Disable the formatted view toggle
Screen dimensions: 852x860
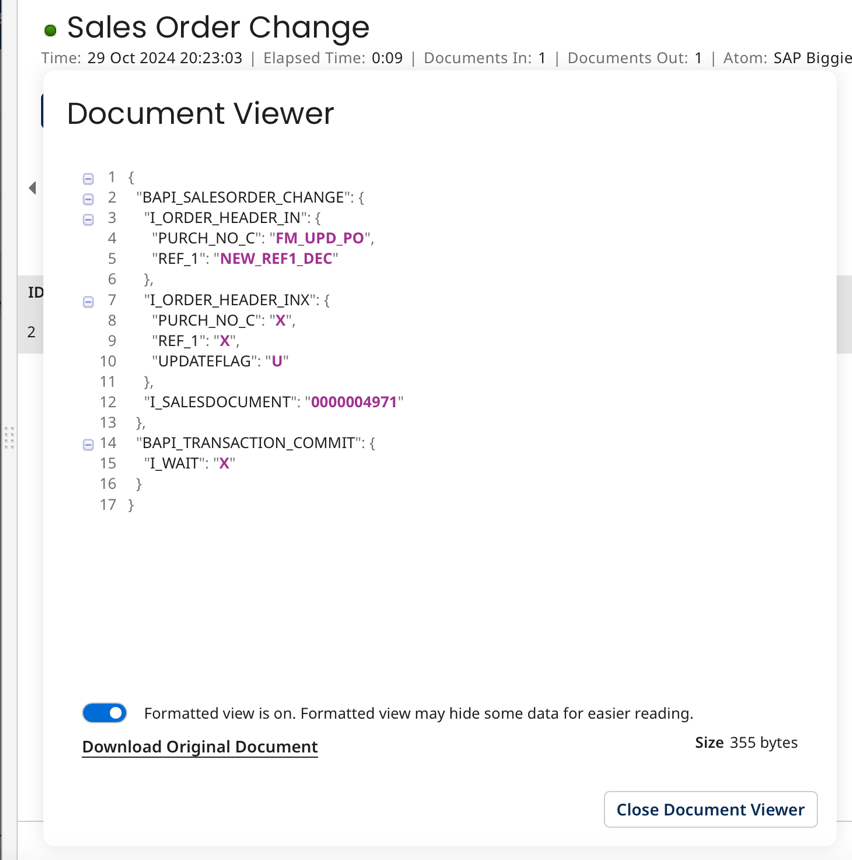point(104,712)
